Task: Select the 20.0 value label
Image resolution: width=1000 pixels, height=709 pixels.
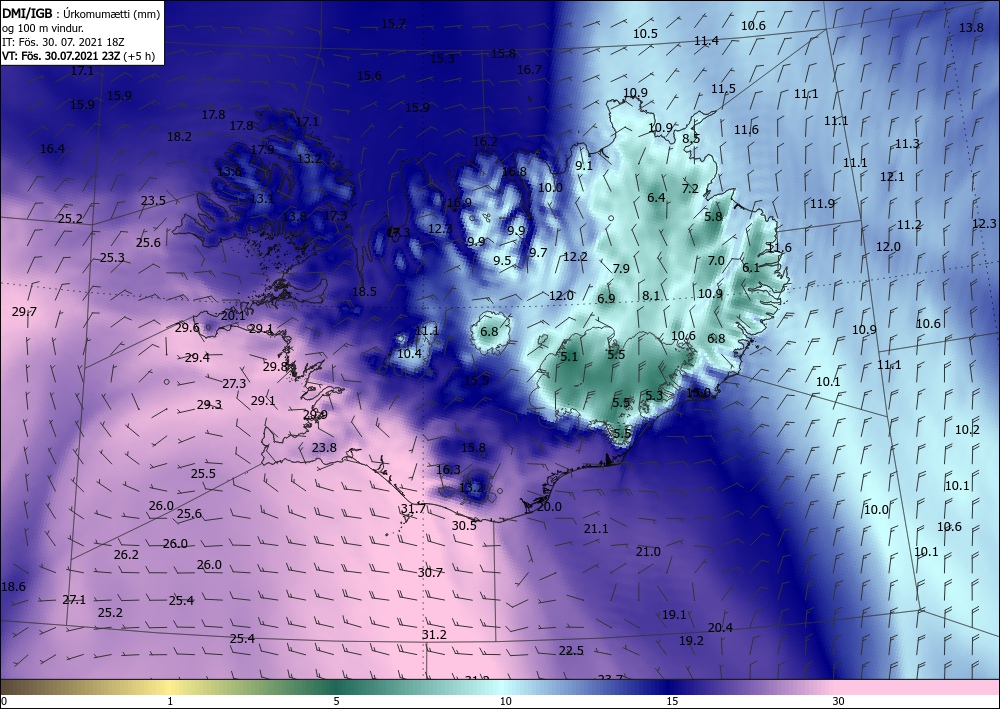Action: tap(549, 506)
